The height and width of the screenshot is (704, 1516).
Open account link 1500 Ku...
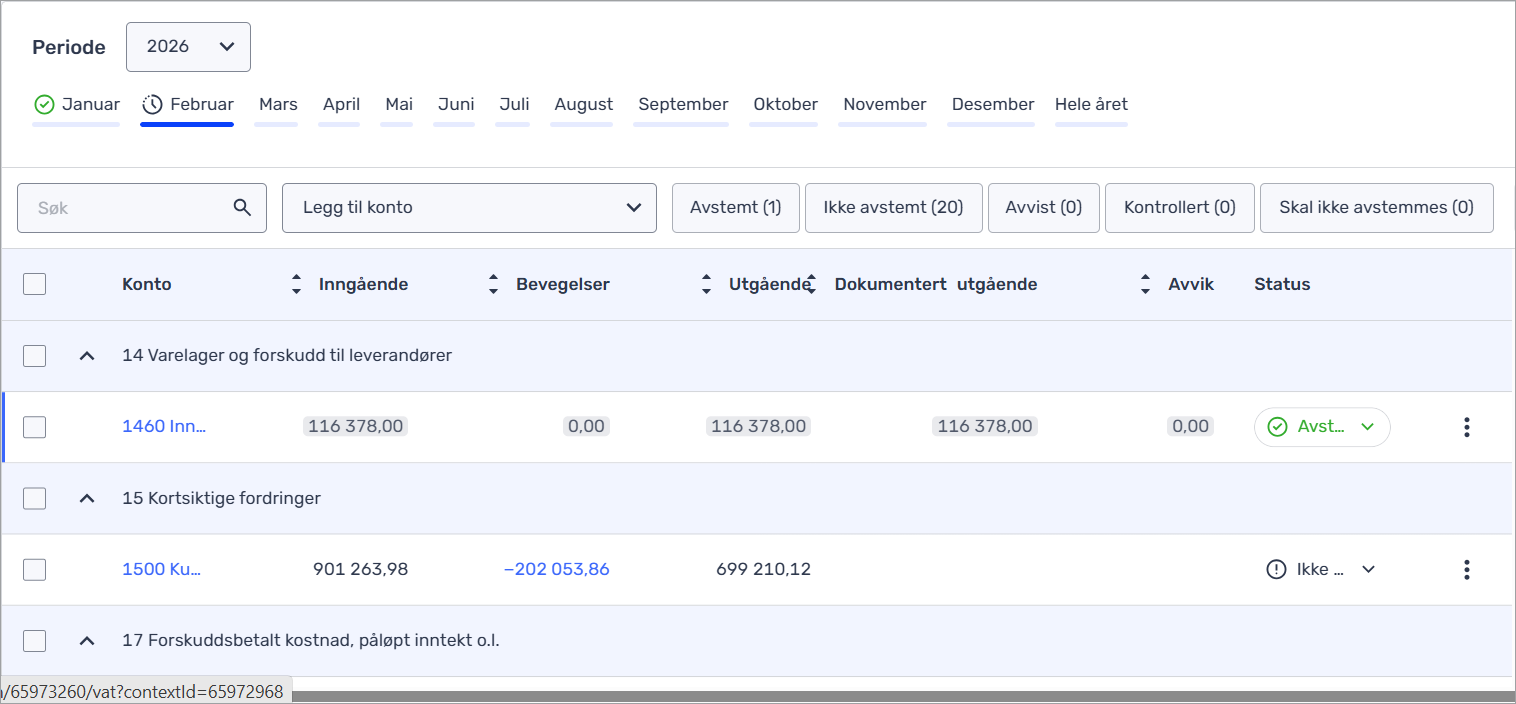click(x=161, y=570)
